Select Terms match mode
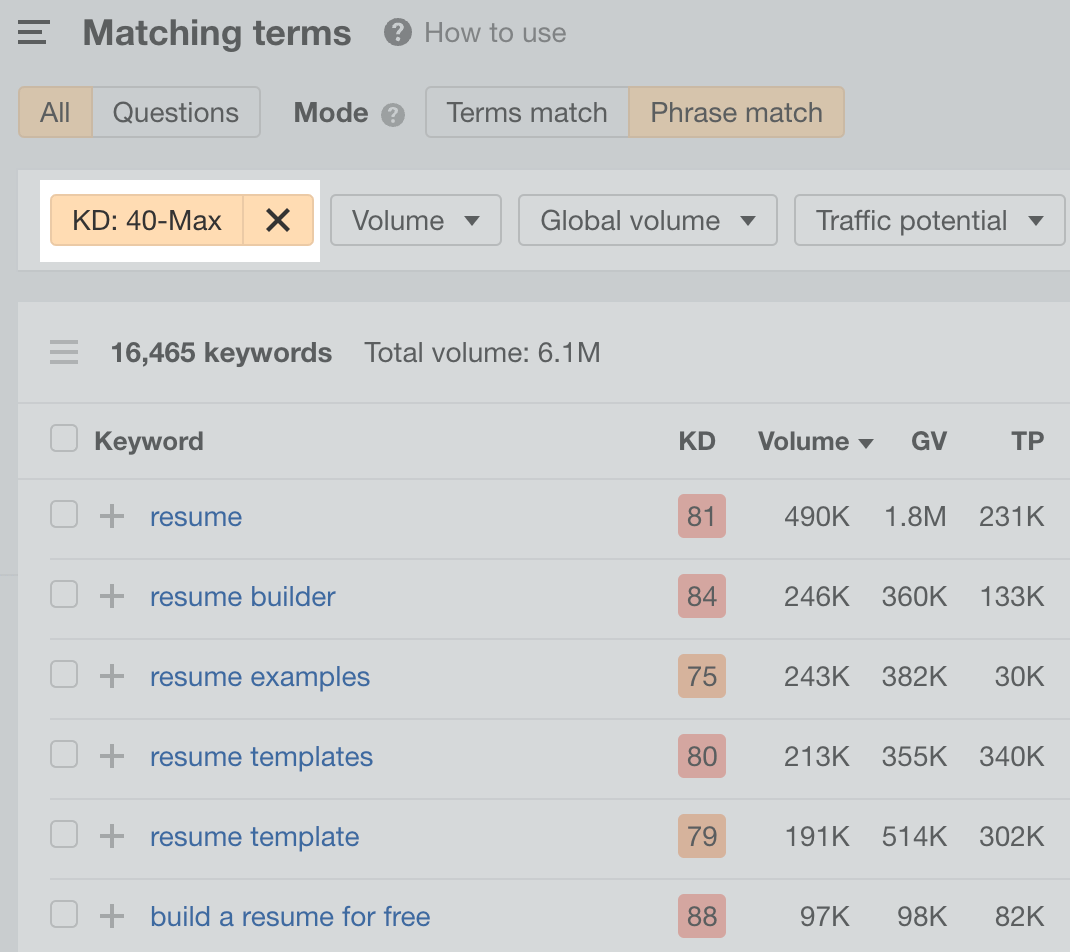1070x952 pixels. pyautogui.click(x=526, y=112)
